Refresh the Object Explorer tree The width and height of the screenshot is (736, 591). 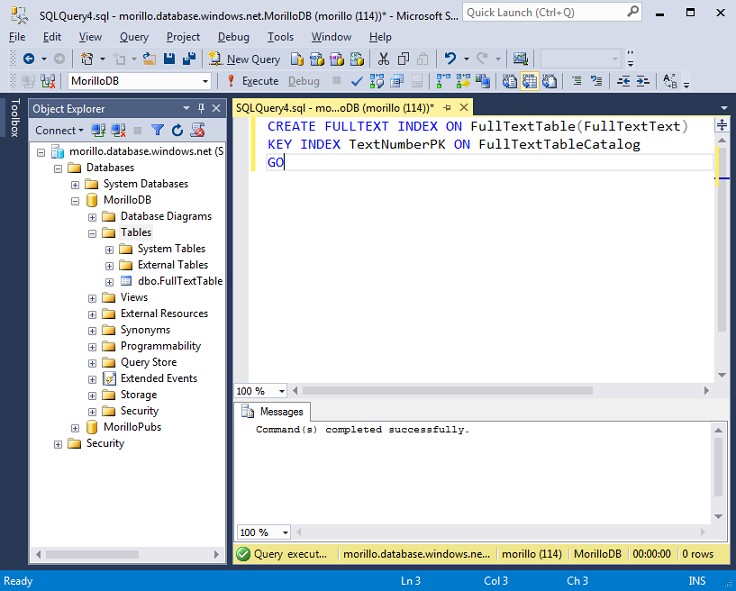[x=177, y=130]
